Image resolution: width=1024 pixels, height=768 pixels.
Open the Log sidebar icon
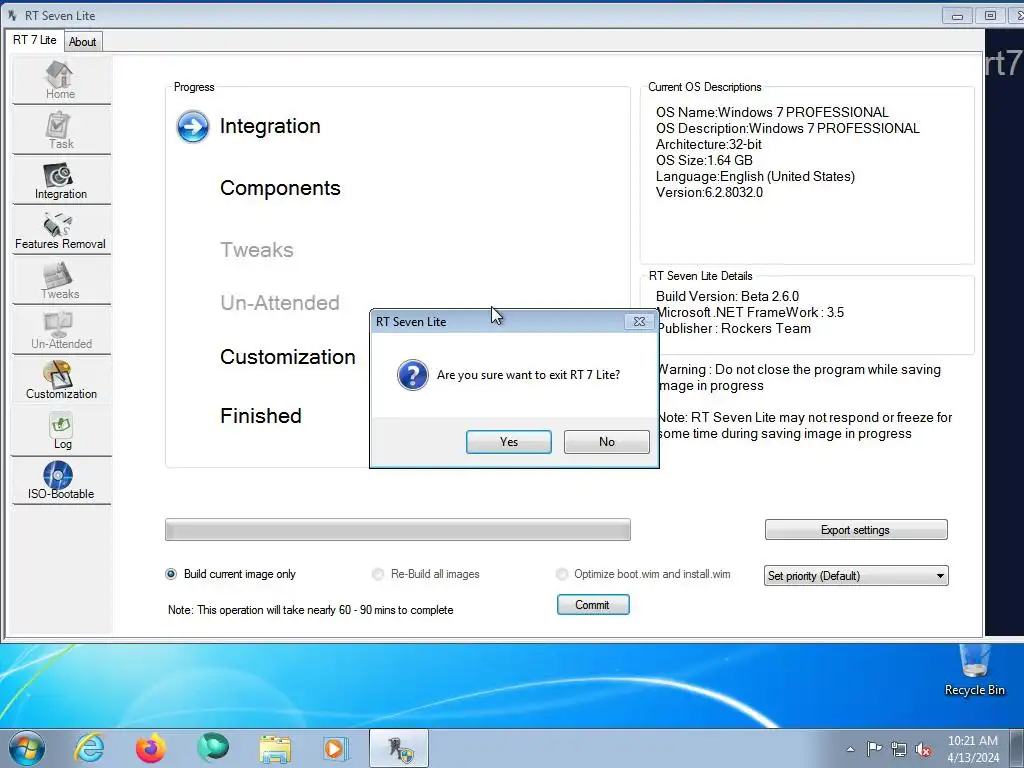60,430
